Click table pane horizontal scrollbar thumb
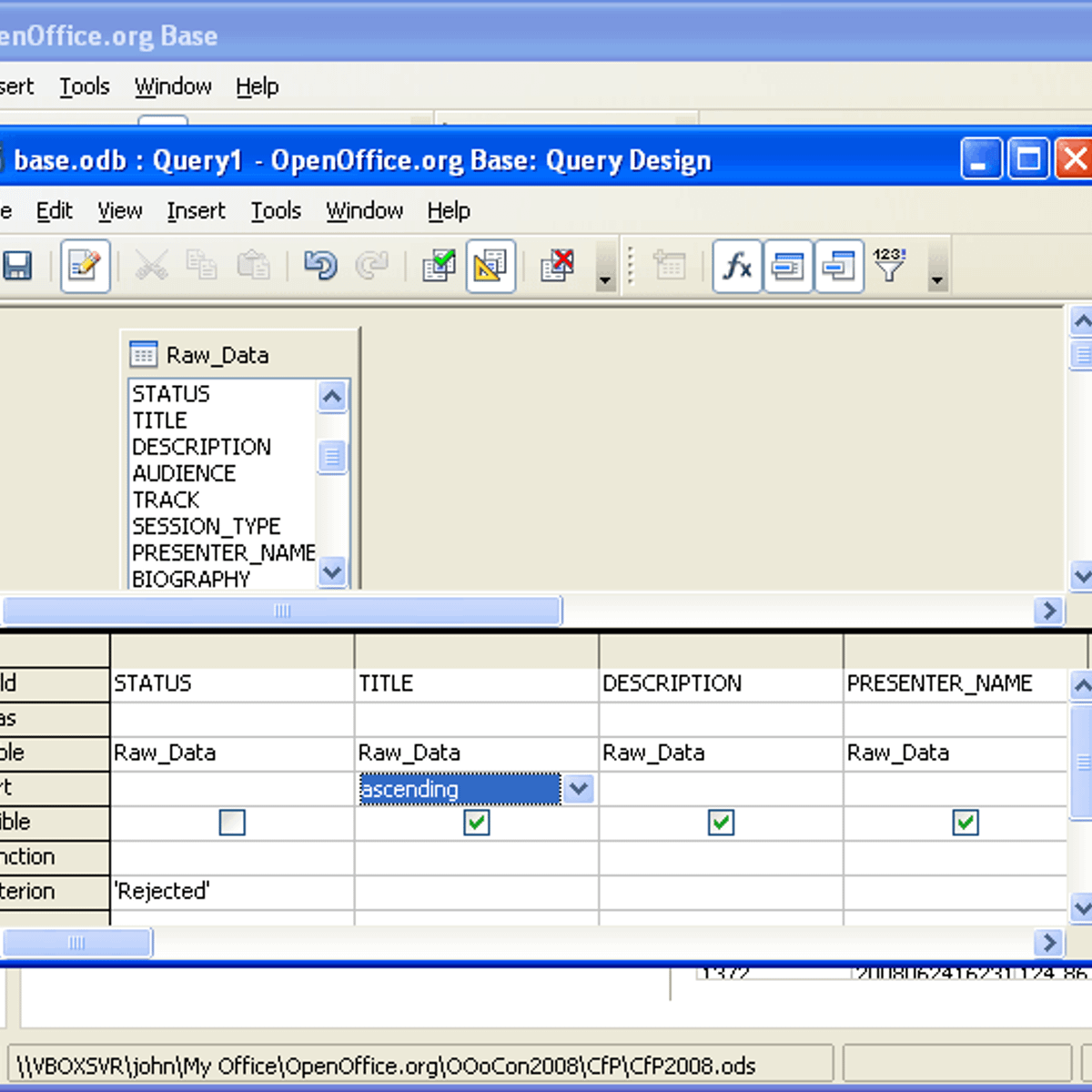This screenshot has width=1092, height=1092. [x=281, y=611]
